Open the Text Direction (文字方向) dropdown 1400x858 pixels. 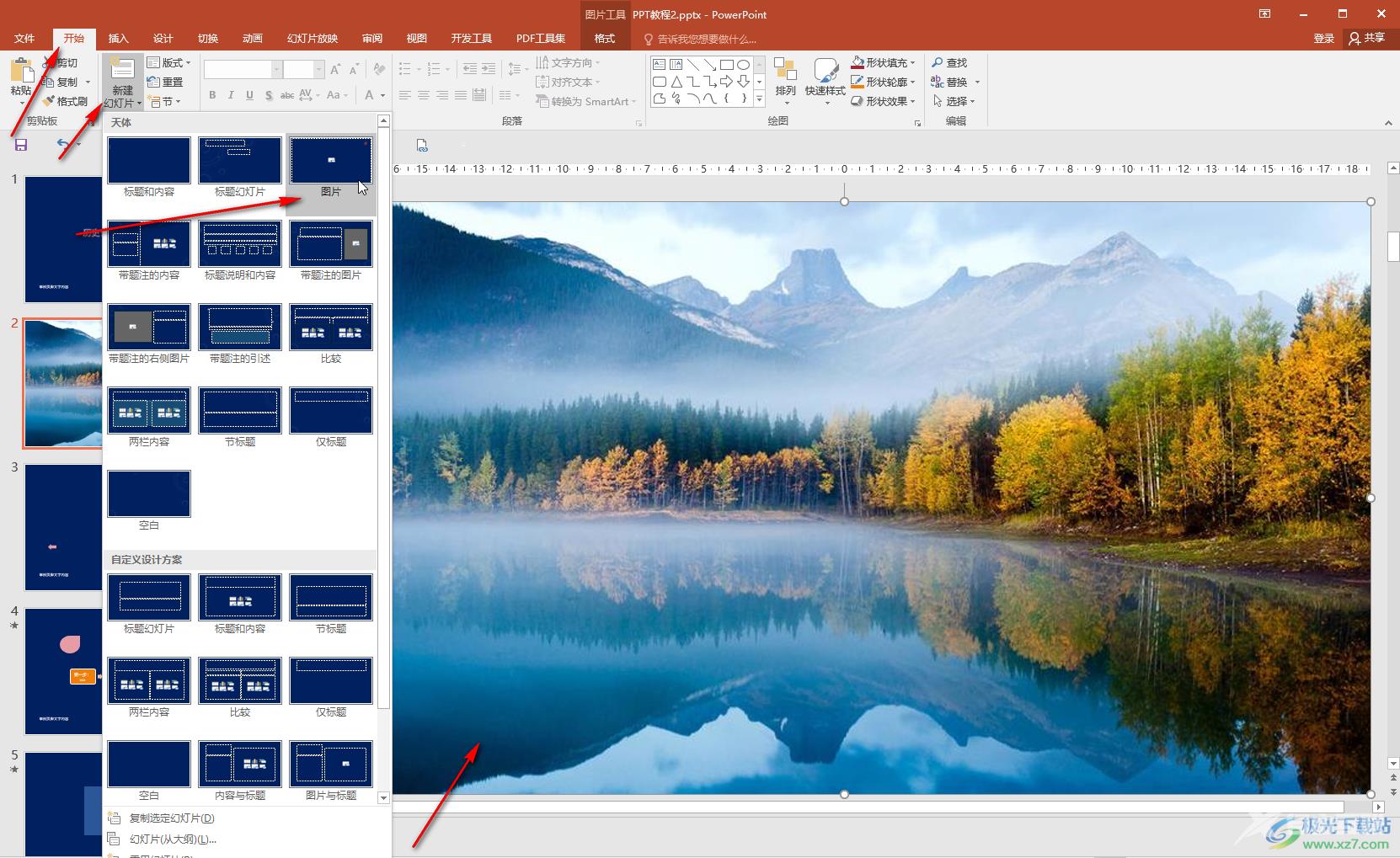[569, 62]
